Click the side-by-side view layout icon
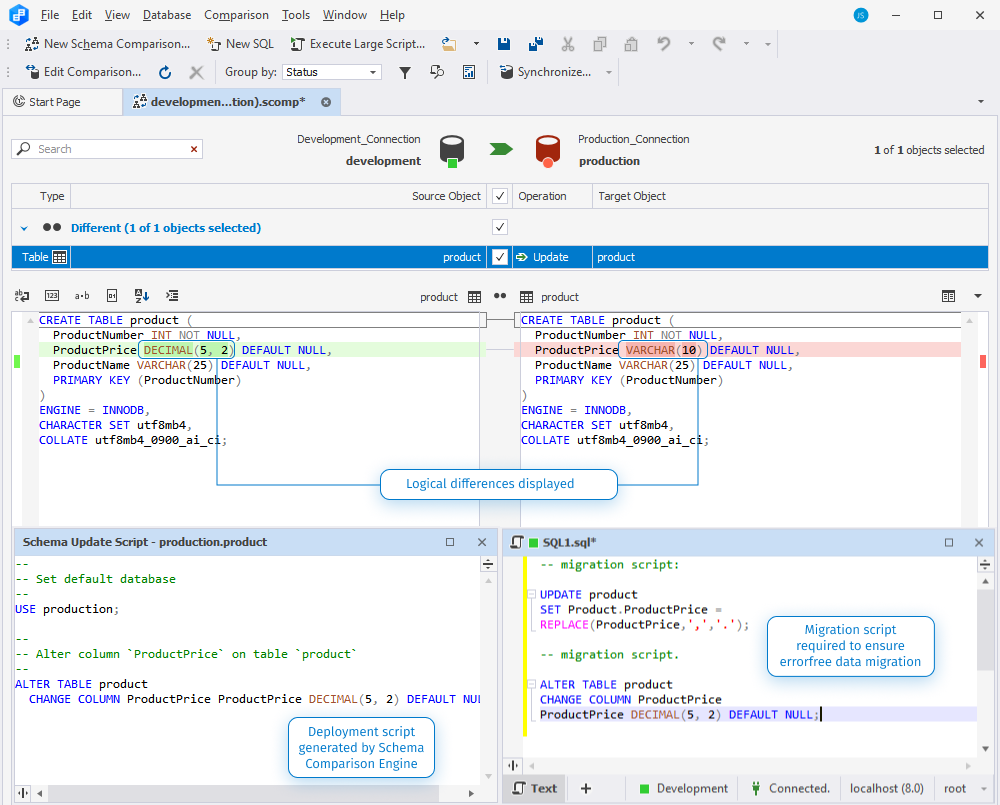The width and height of the screenshot is (1000, 805). coord(948,296)
